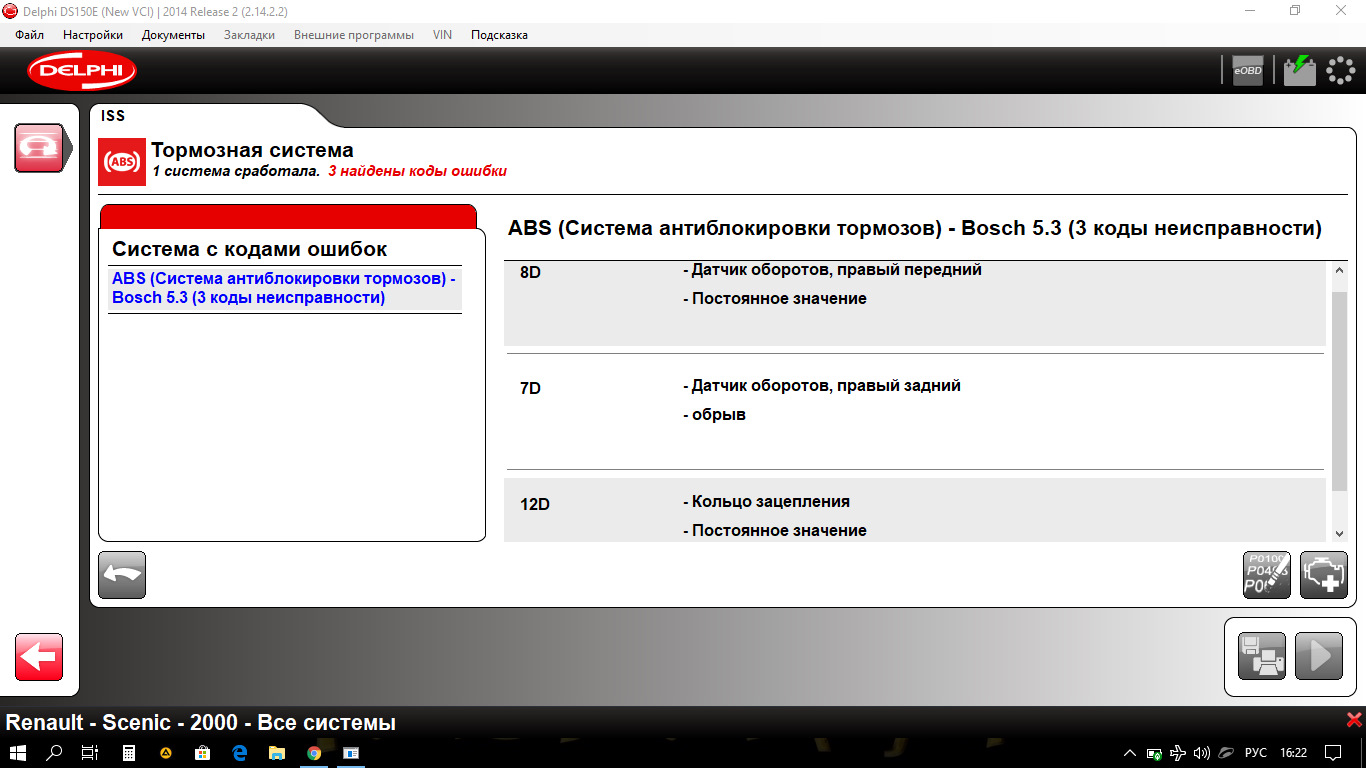Open the Windows Start menu
This screenshot has height=768, width=1366.
(x=18, y=753)
